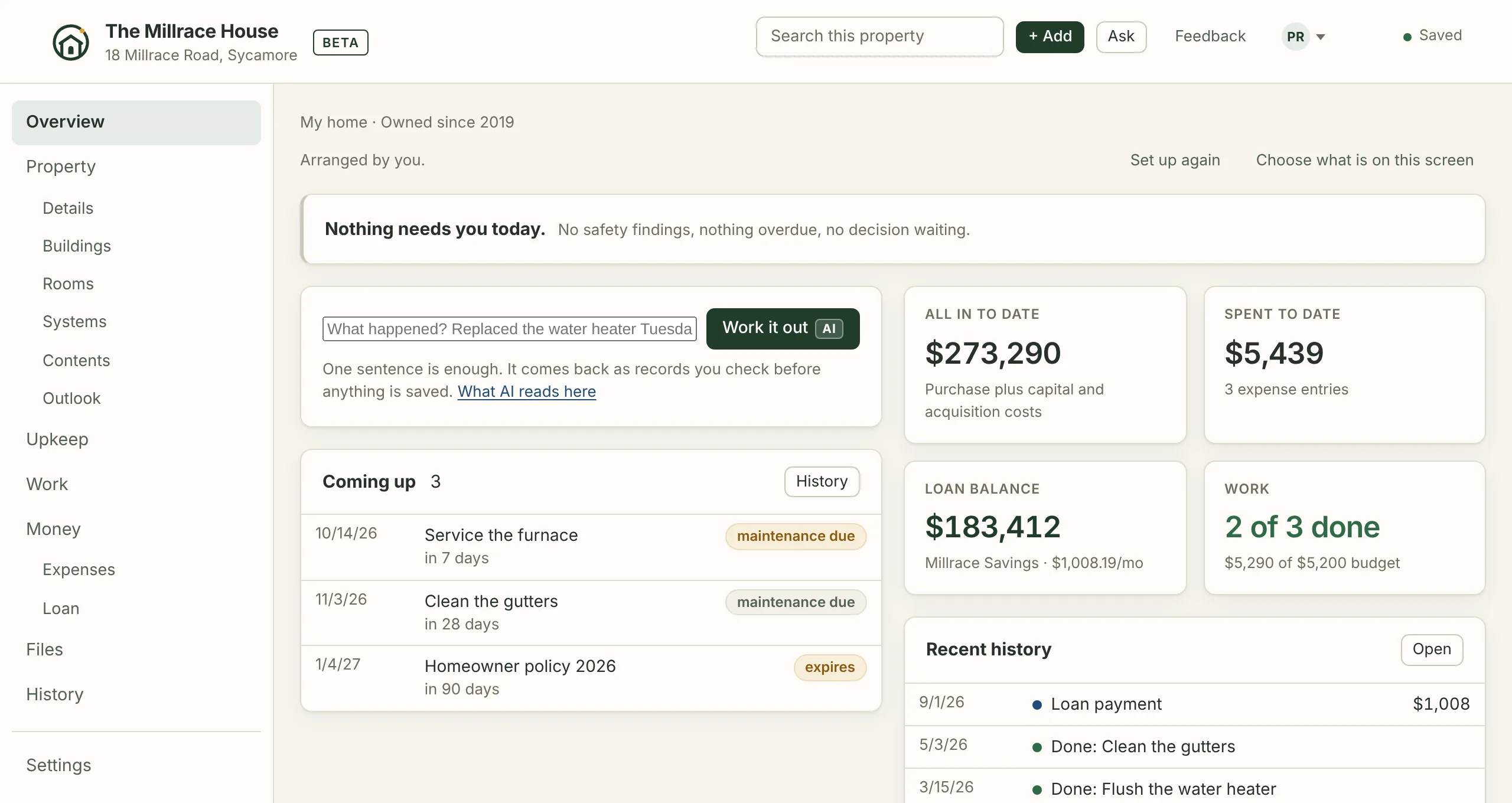Focus the Search this property field
The width and height of the screenshot is (1512, 803).
click(879, 37)
